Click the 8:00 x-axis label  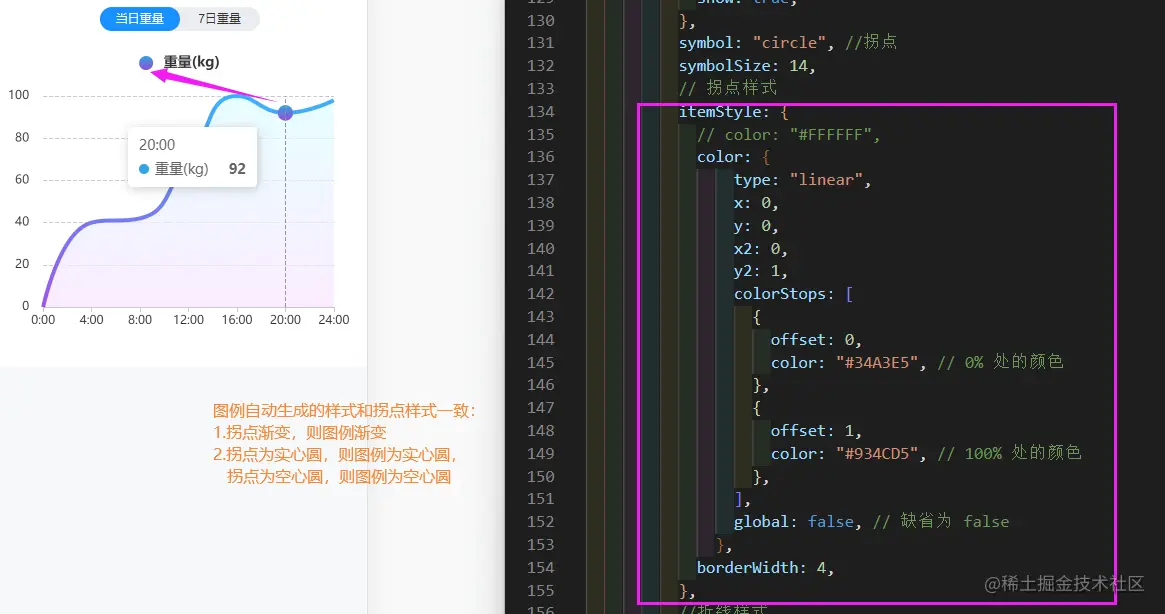140,320
